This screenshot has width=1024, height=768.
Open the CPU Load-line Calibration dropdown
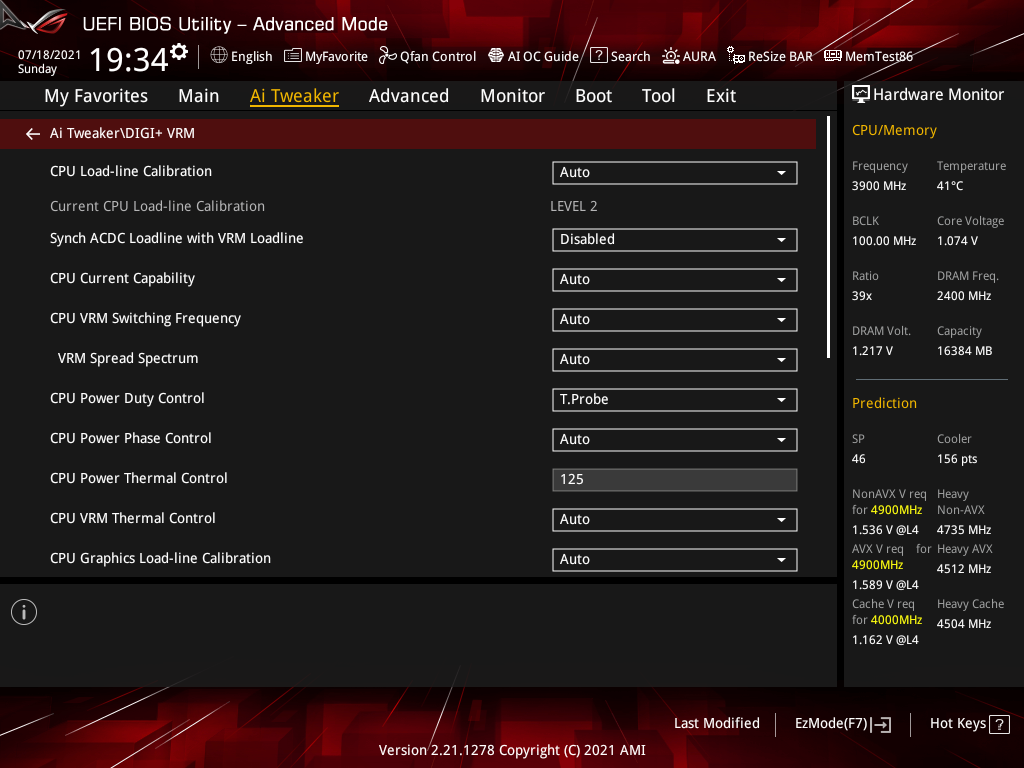click(674, 172)
